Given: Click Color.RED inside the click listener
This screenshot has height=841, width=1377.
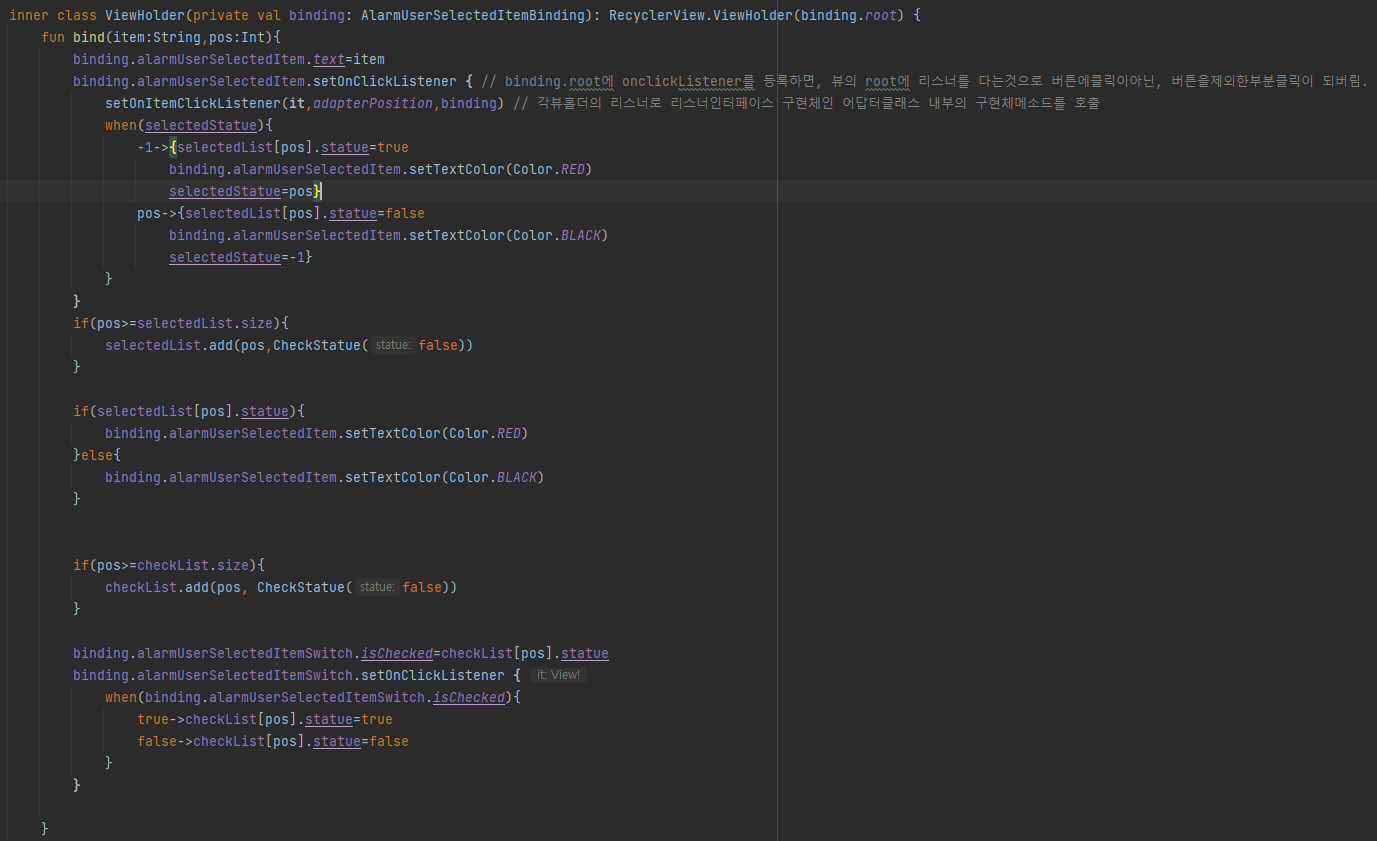Looking at the screenshot, I should (x=549, y=170).
